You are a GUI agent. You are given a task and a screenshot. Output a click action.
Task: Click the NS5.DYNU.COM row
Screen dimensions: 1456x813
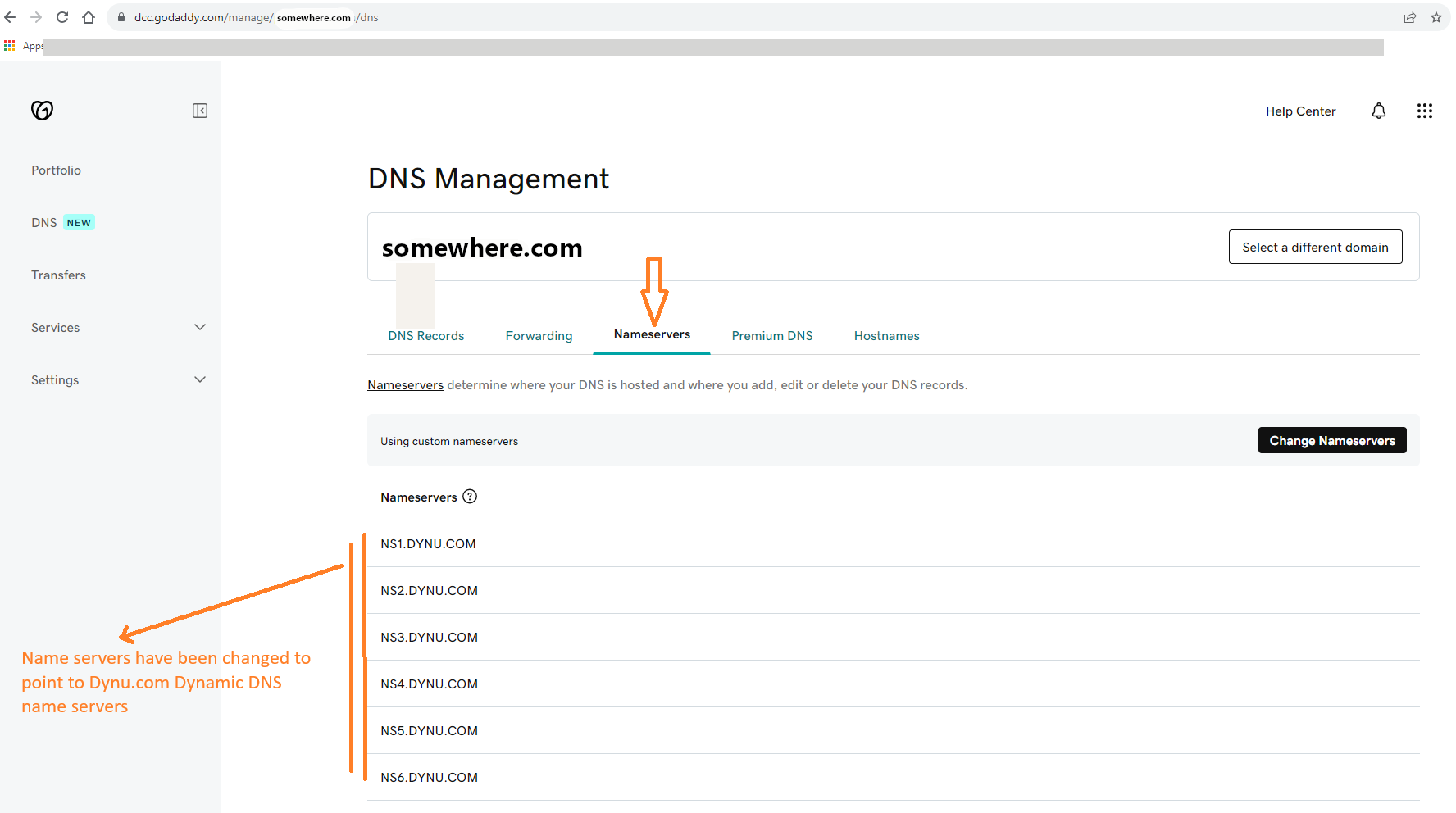coord(894,730)
